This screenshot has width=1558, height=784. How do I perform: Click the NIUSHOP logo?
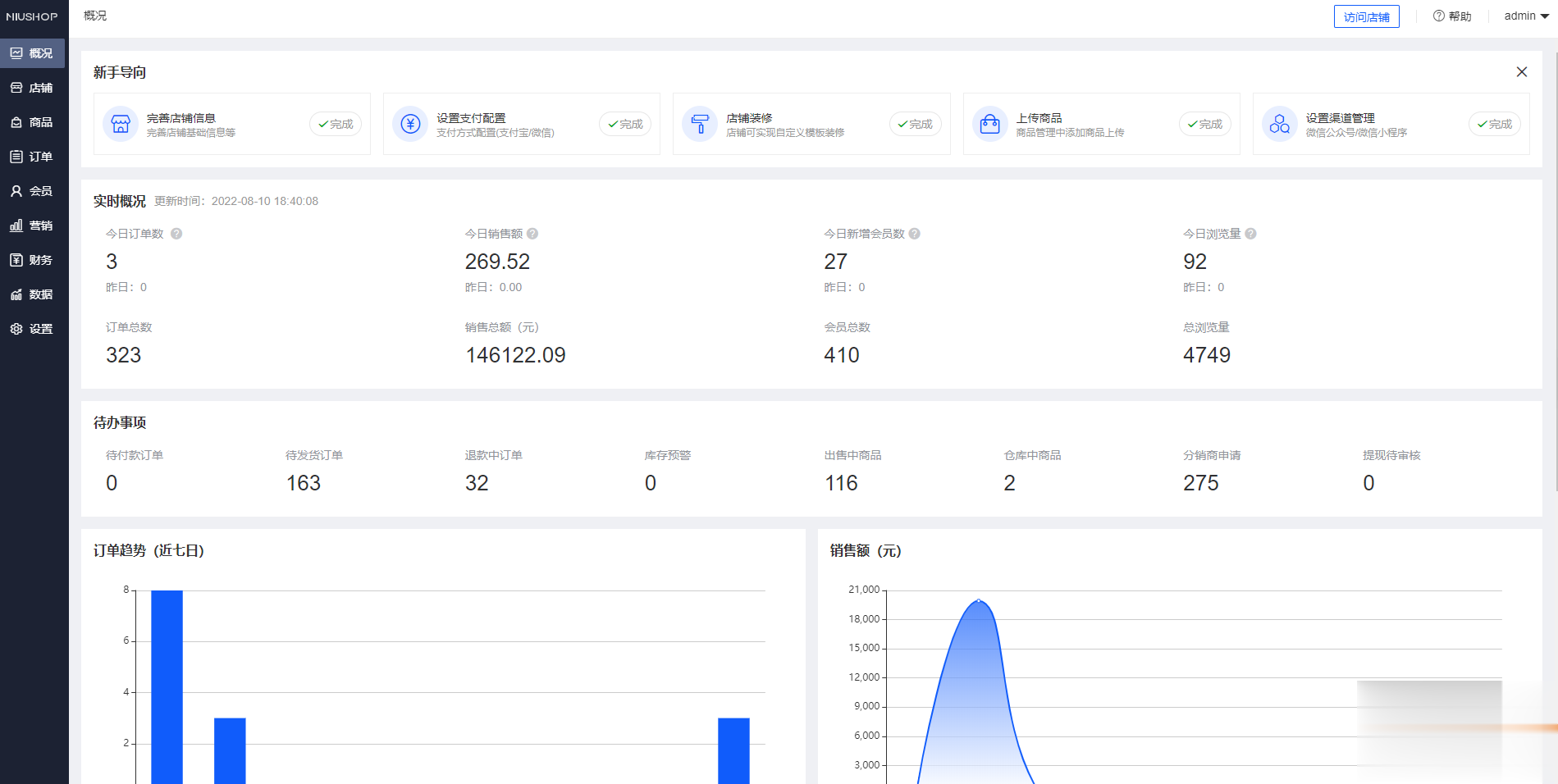click(x=32, y=16)
